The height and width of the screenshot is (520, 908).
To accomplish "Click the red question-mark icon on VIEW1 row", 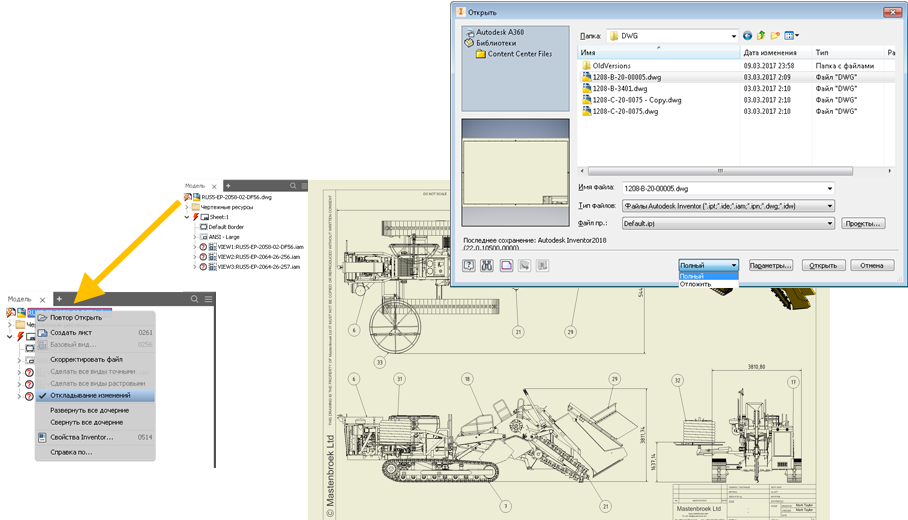I will (203, 247).
